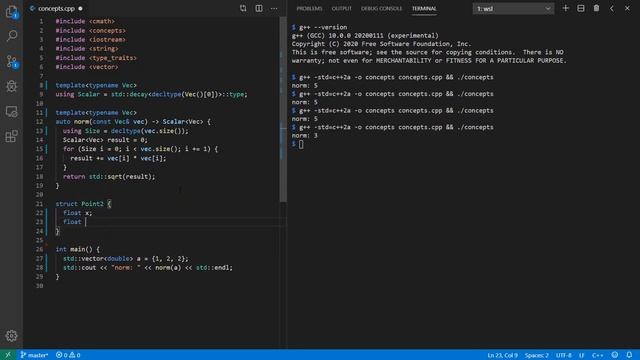Click the editor vertical scrollbar
The height and width of the screenshot is (360, 640).
coord(283,109)
